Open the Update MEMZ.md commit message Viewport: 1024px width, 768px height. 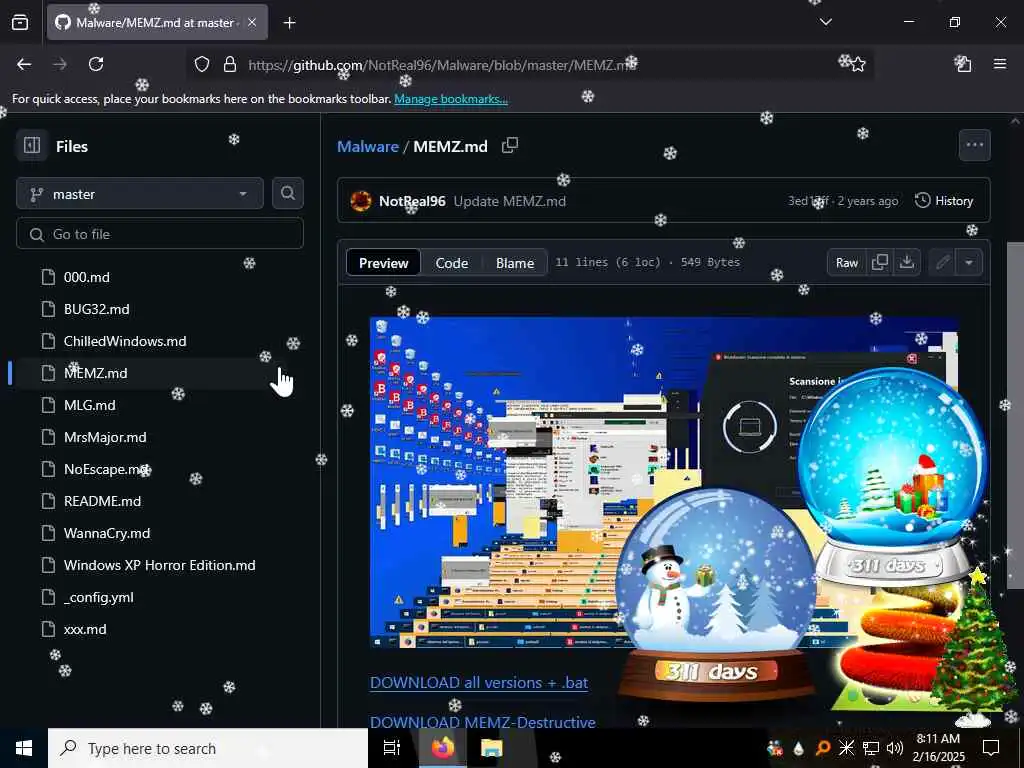(509, 201)
